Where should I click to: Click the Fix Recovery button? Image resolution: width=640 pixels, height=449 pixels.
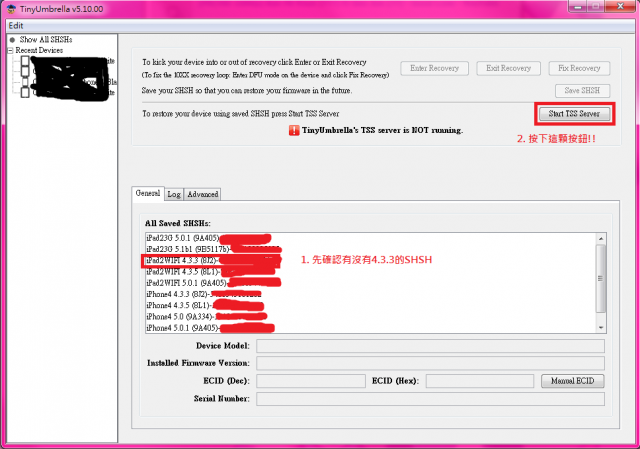579,68
